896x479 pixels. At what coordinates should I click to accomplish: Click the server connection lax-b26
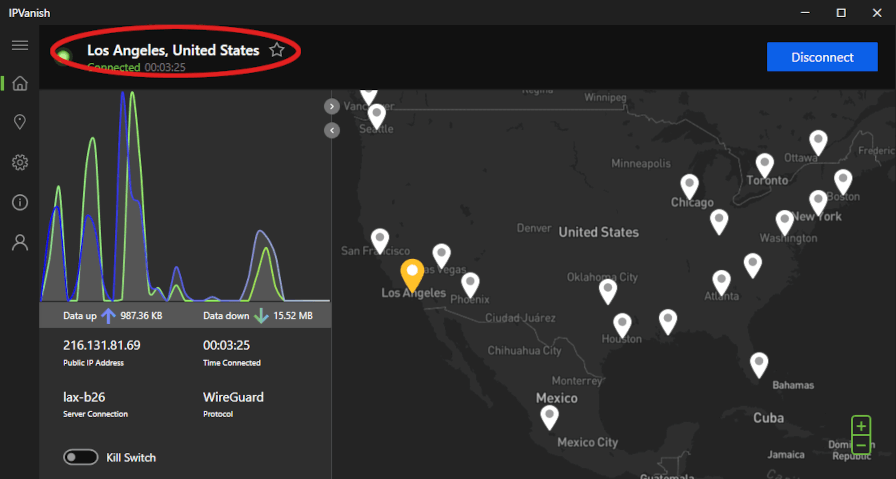(x=84, y=397)
